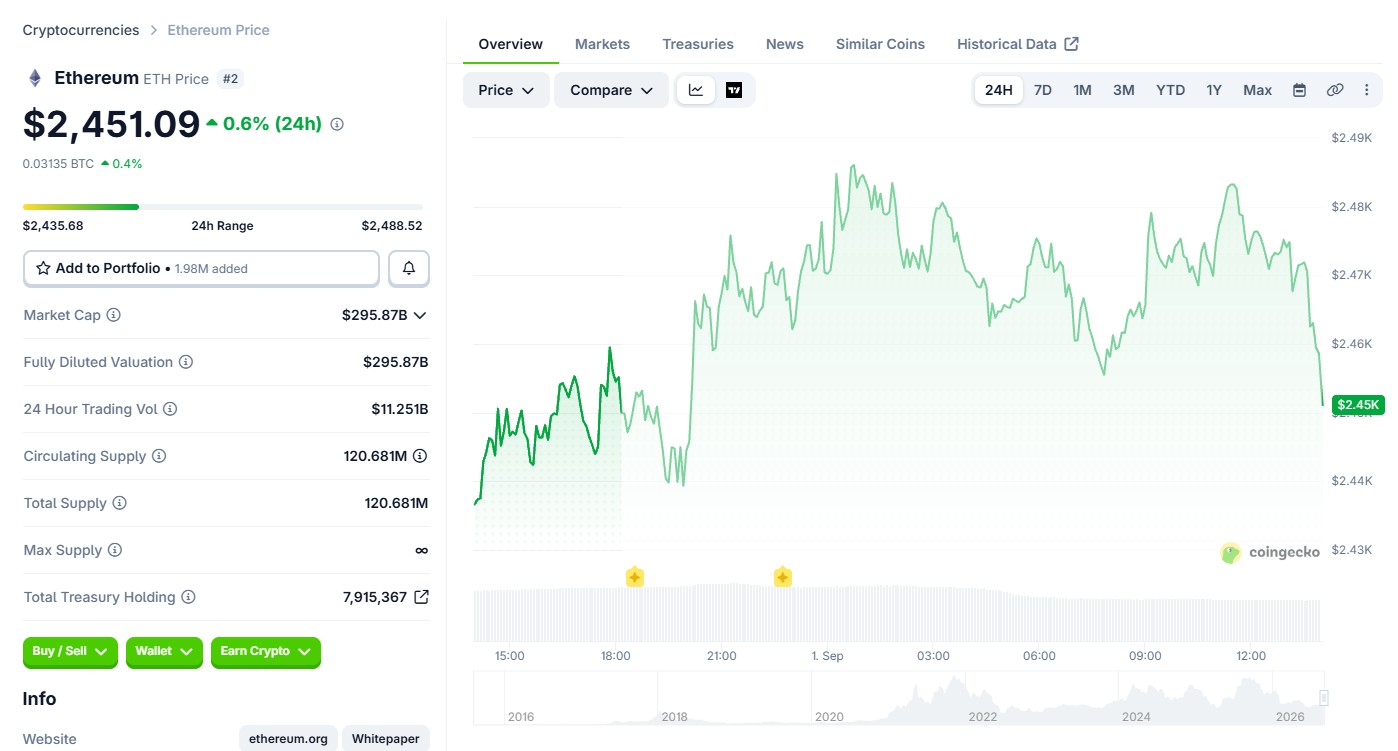Click 24h low value $2,435.68

click(53, 226)
